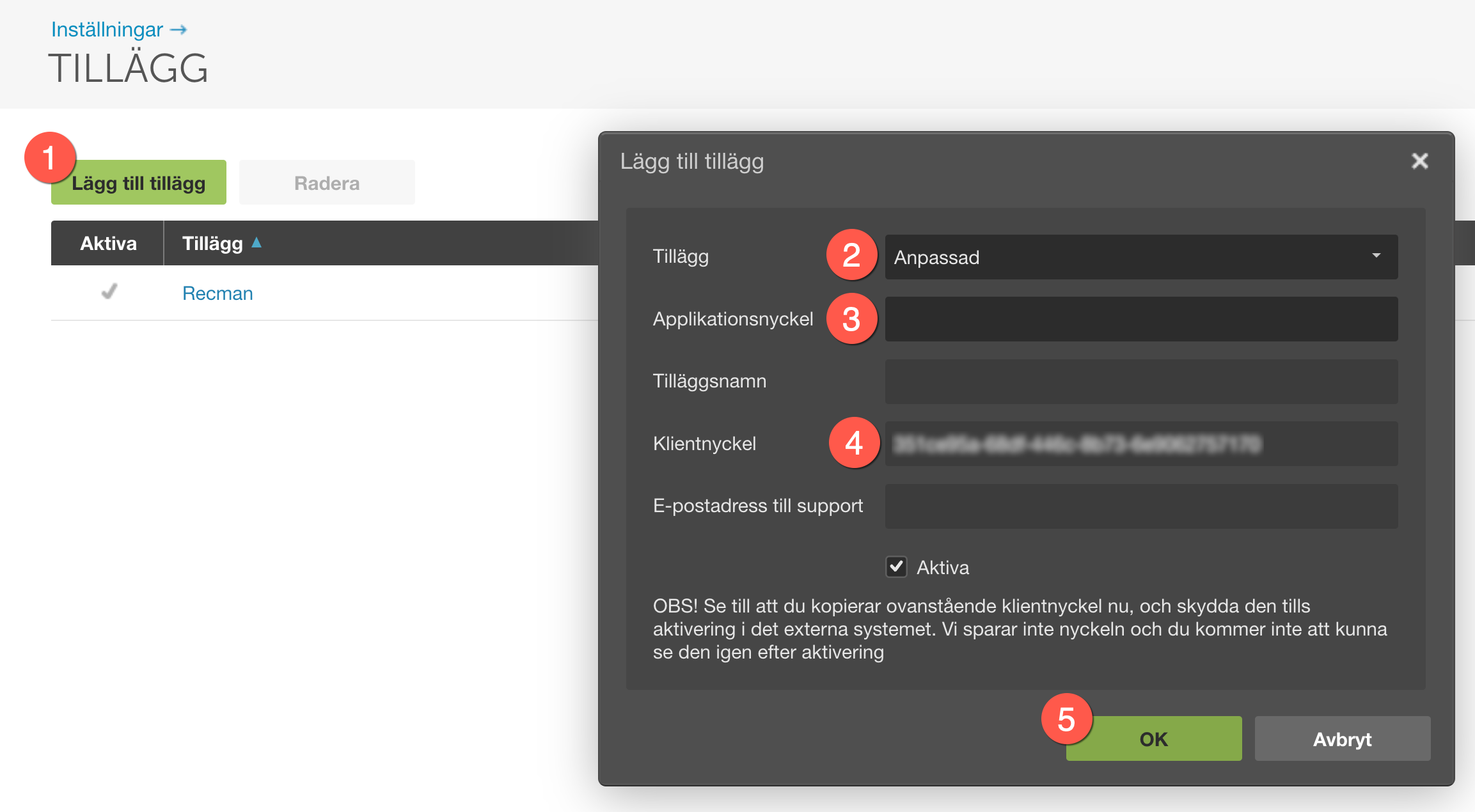Sort by Aktiva column header
Screen dimensions: 1475x812
pyautogui.click(x=108, y=244)
